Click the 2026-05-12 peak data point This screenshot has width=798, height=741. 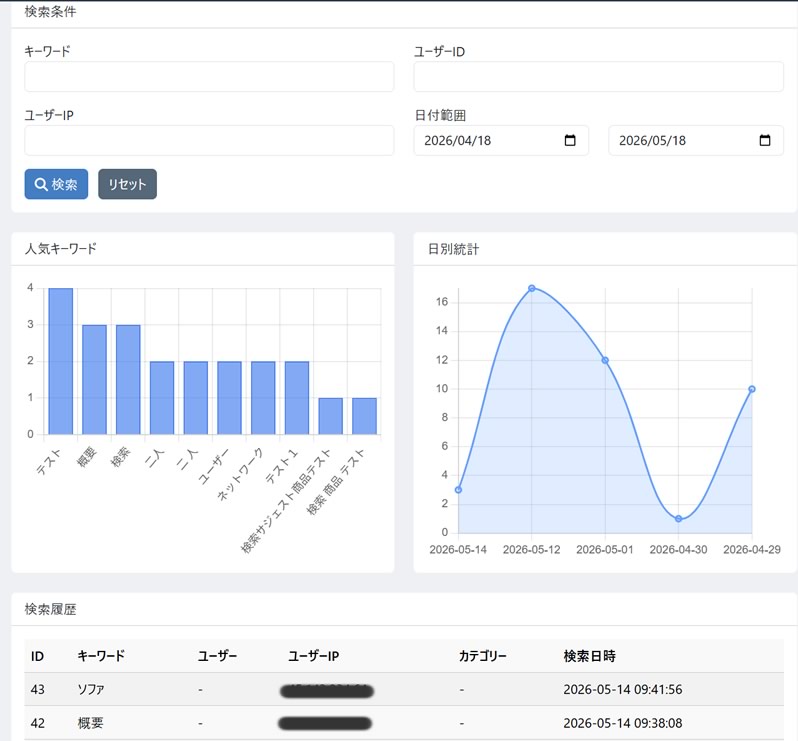point(531,288)
